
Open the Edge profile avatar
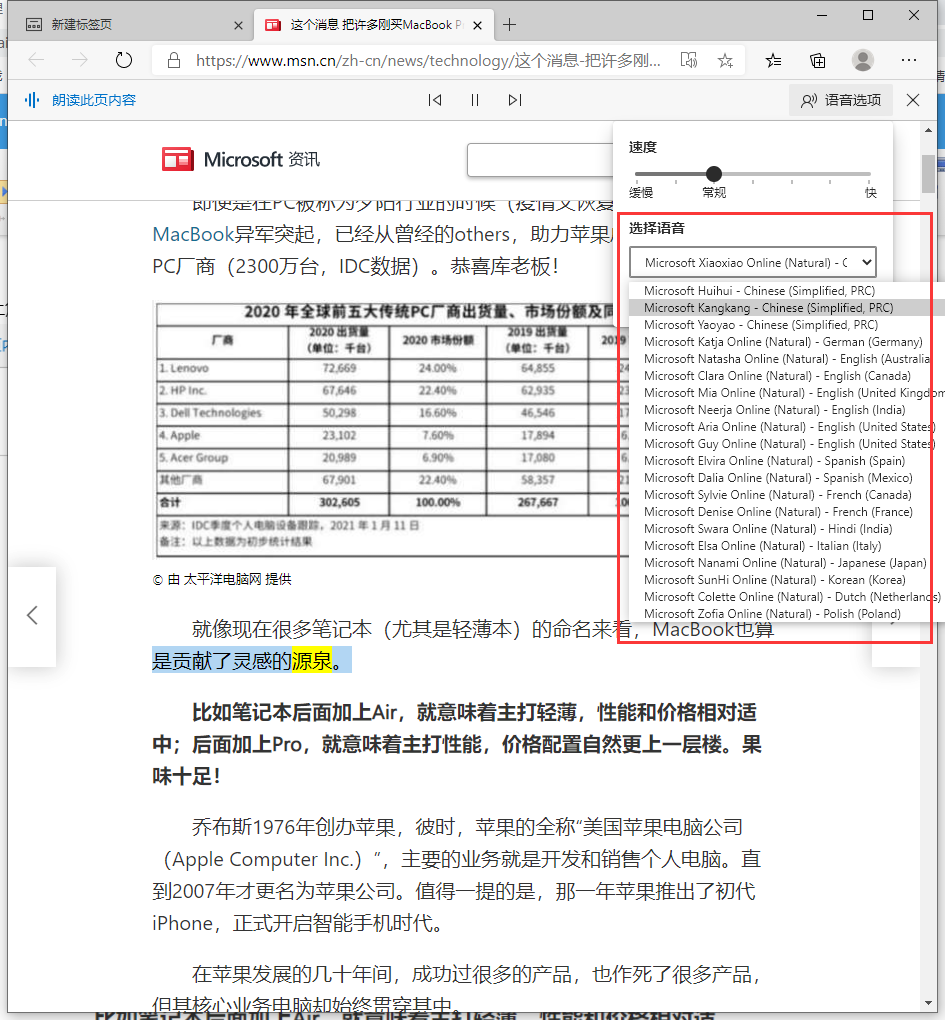tap(862, 60)
